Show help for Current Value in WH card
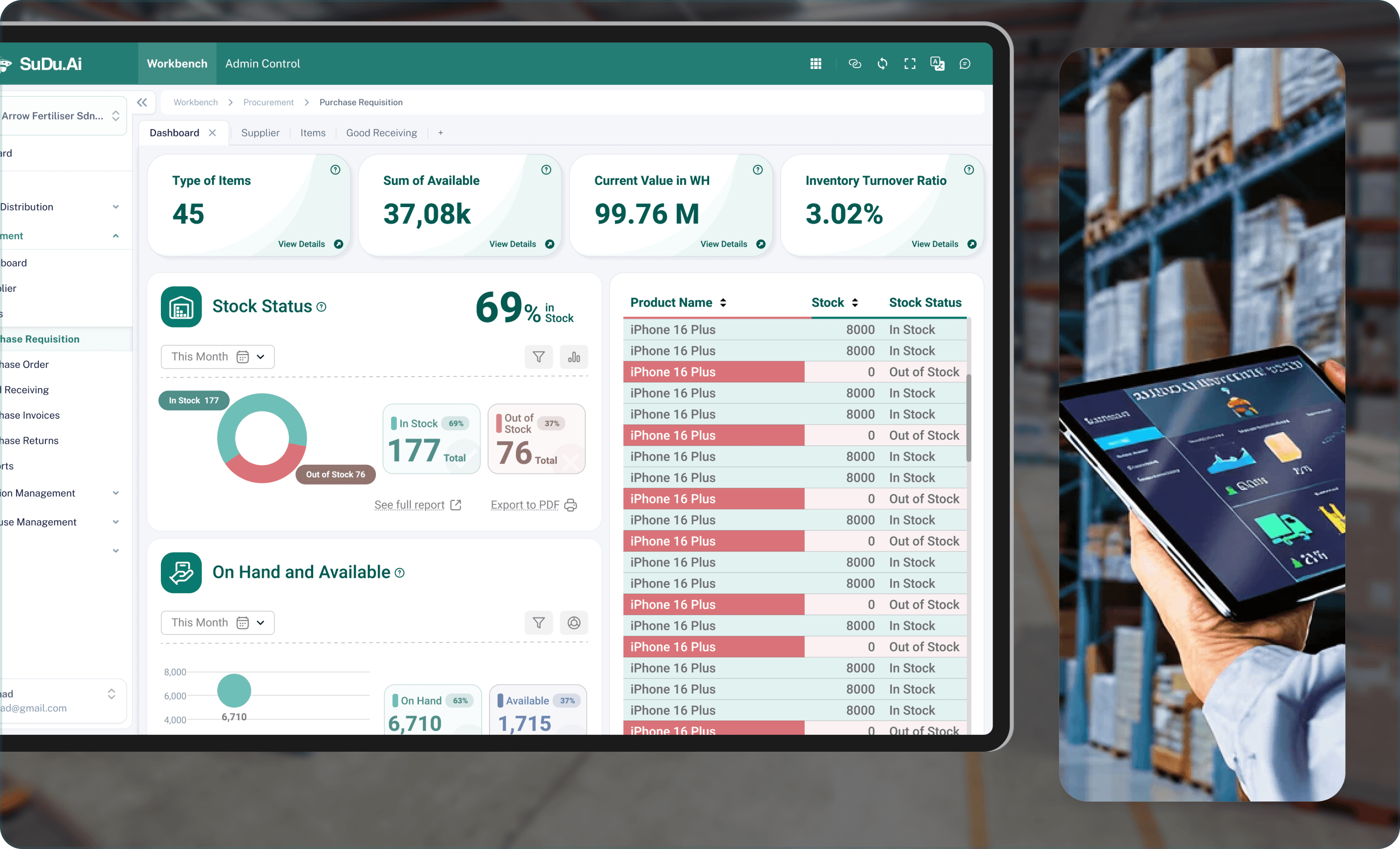The height and width of the screenshot is (849, 1400). [x=758, y=169]
